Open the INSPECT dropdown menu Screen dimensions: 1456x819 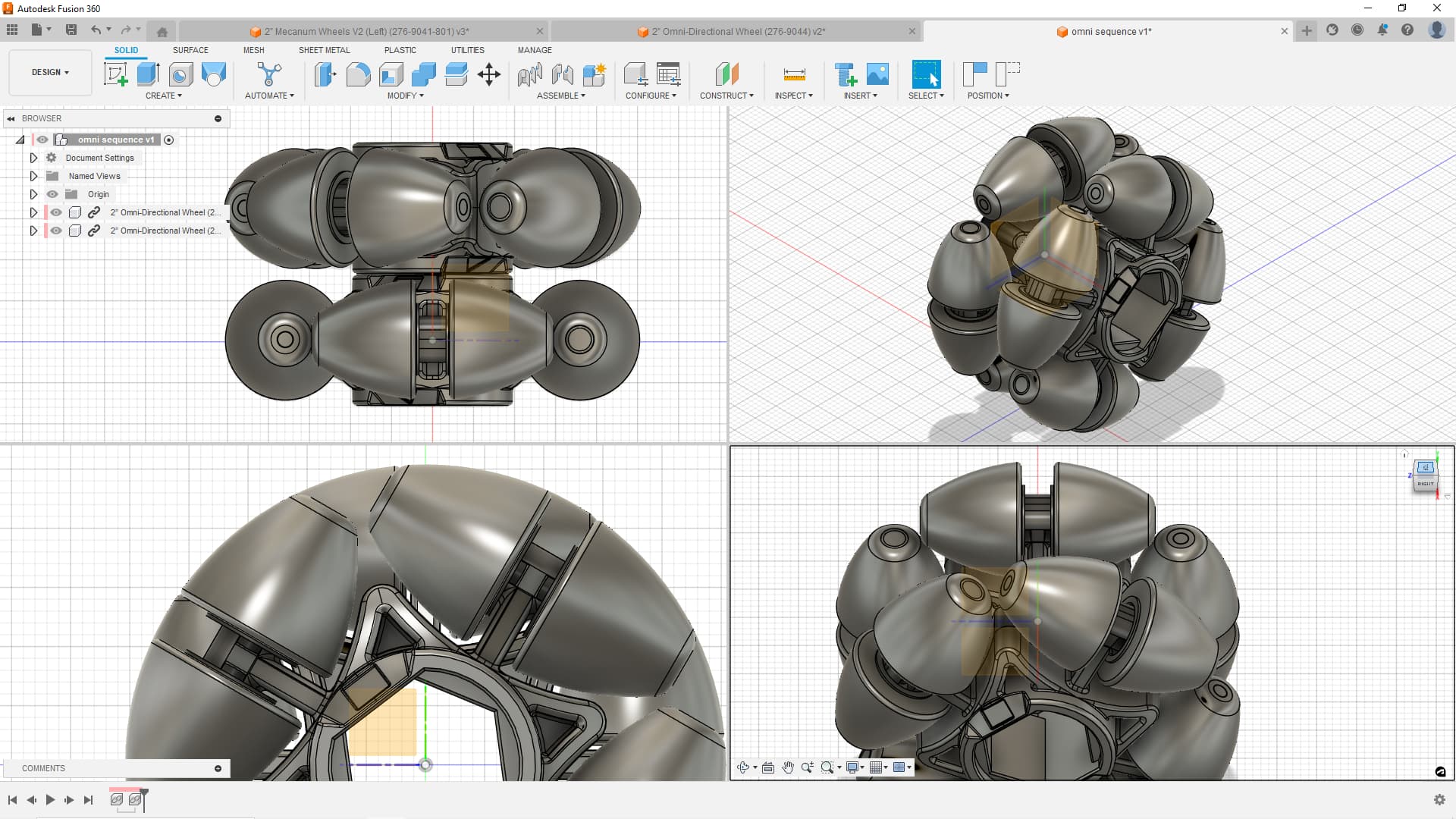[794, 96]
